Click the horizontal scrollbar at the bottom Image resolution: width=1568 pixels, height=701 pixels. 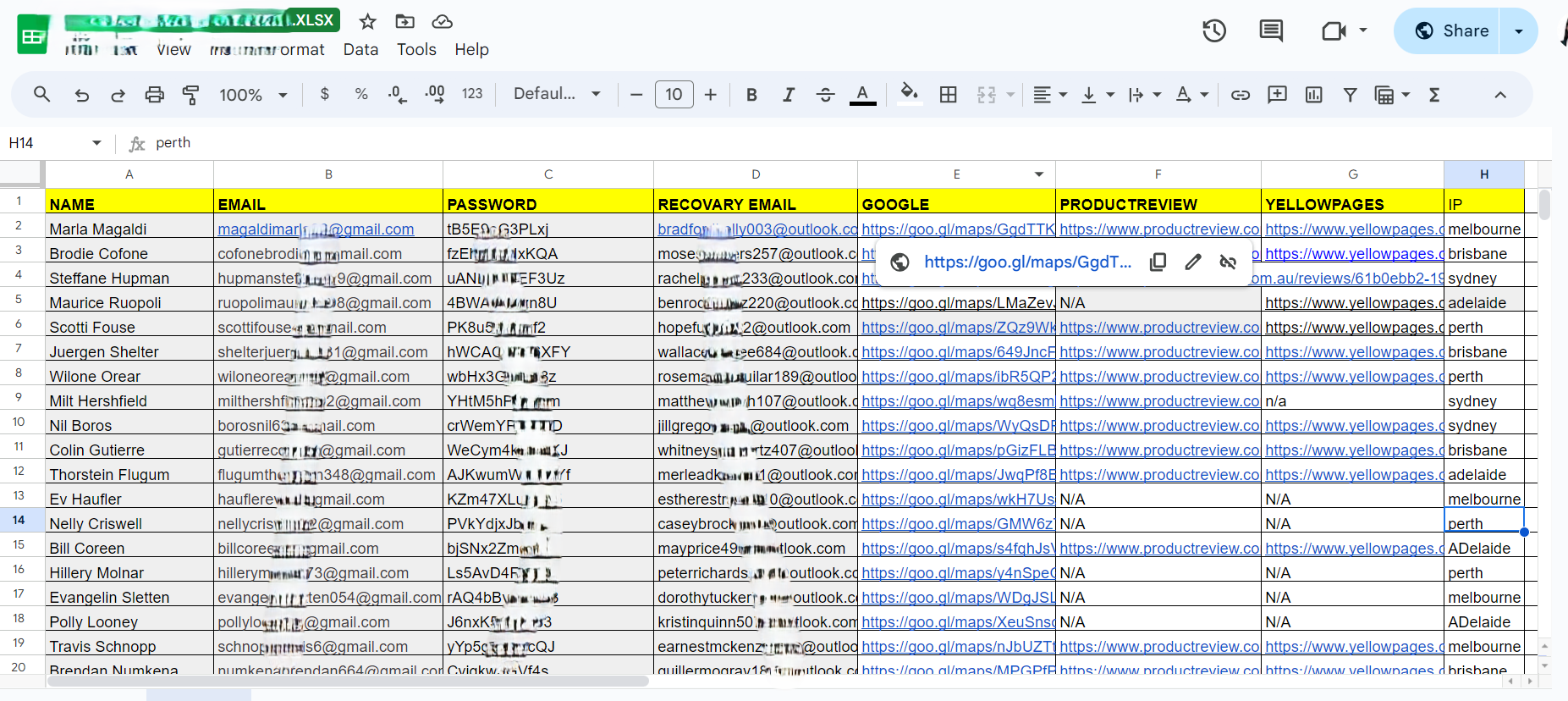[349, 681]
